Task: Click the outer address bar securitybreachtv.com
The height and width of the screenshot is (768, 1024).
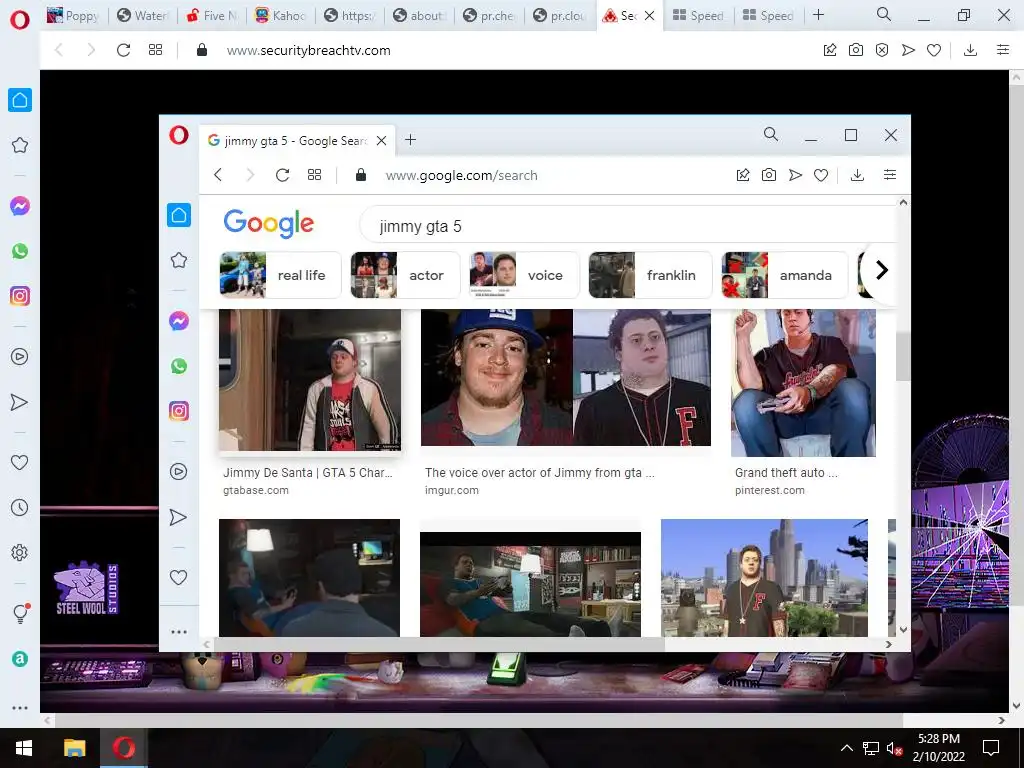Action: [308, 50]
